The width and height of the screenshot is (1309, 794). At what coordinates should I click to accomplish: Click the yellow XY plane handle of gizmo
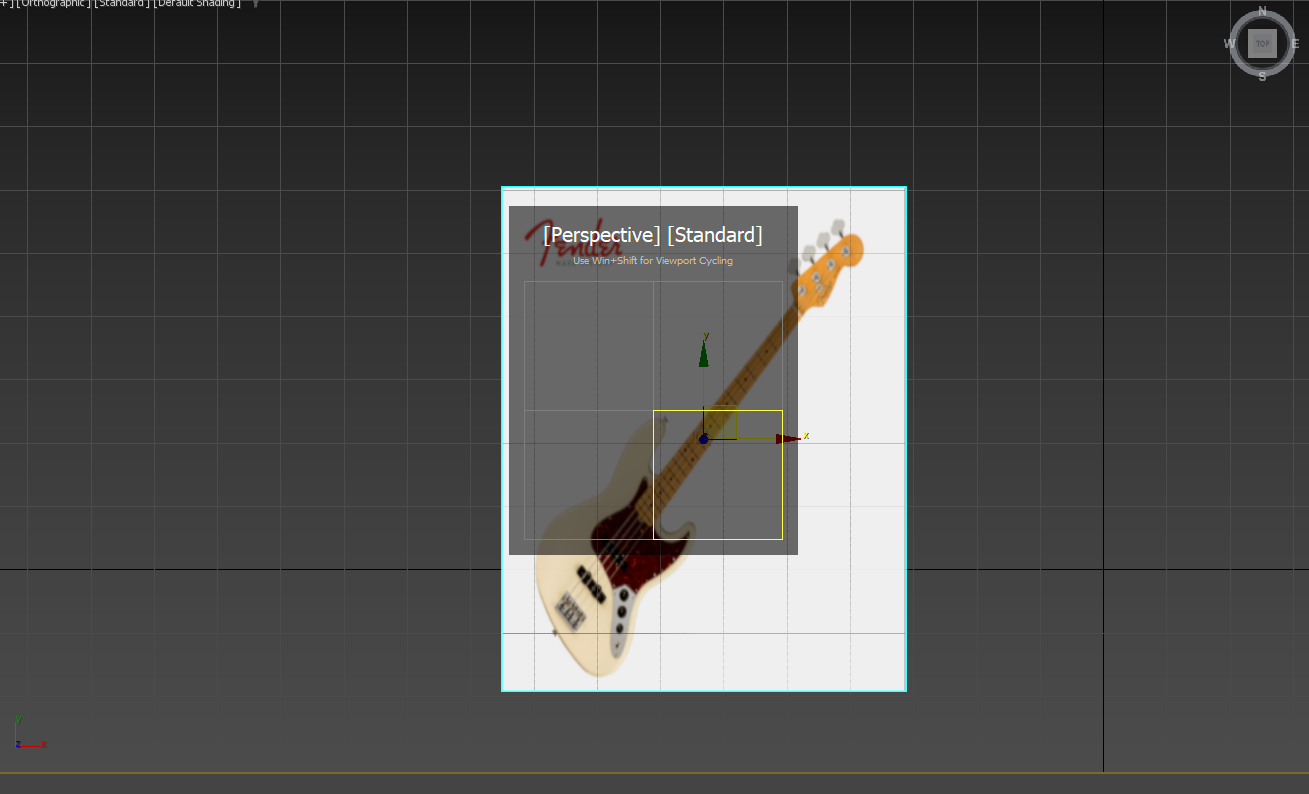coord(721,422)
